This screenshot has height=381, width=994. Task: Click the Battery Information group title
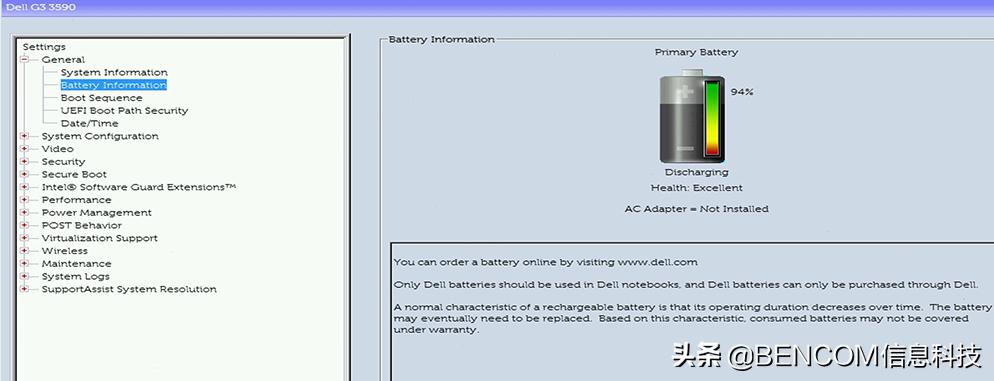tap(441, 39)
